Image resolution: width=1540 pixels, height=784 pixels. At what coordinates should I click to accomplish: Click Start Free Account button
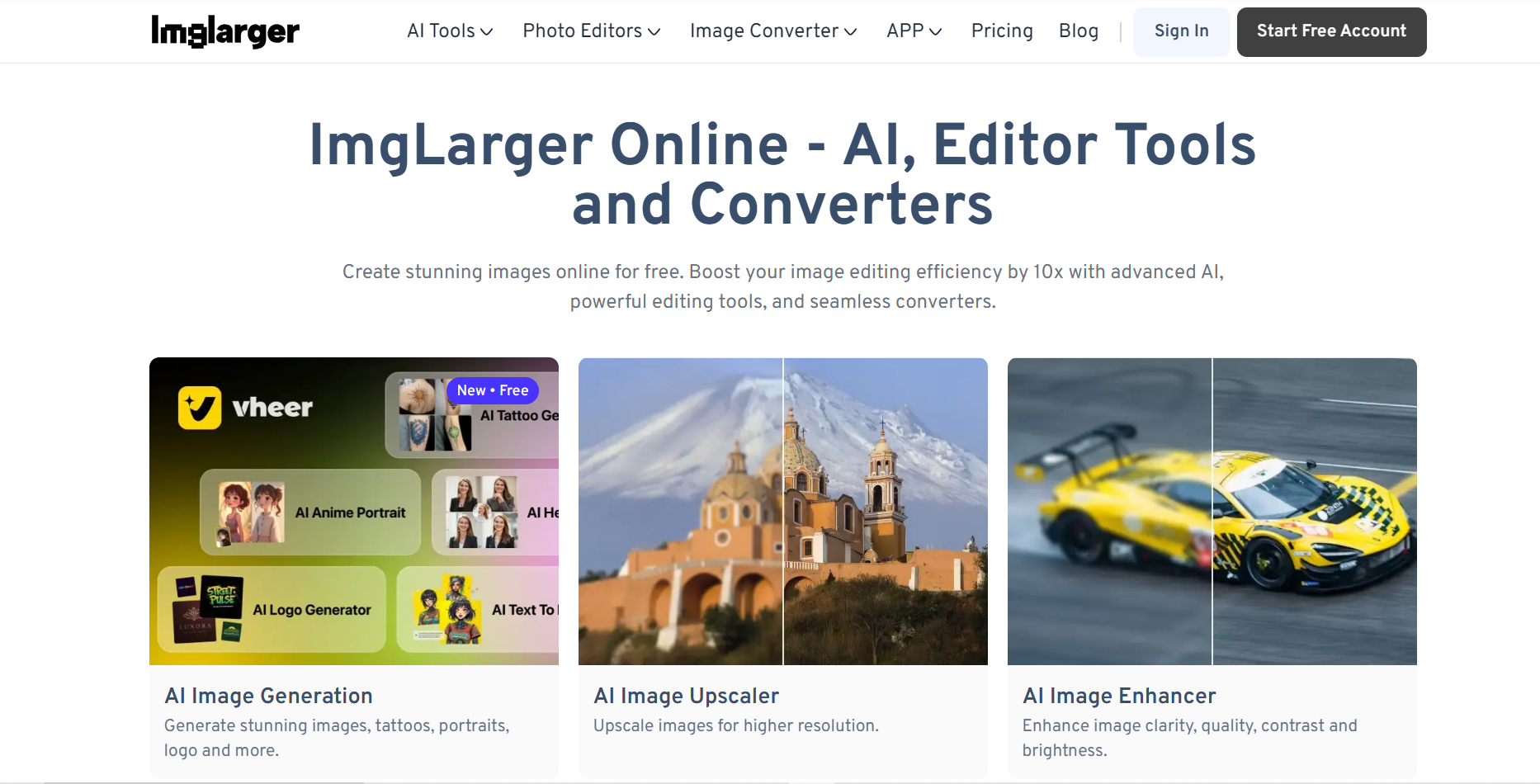(1331, 31)
